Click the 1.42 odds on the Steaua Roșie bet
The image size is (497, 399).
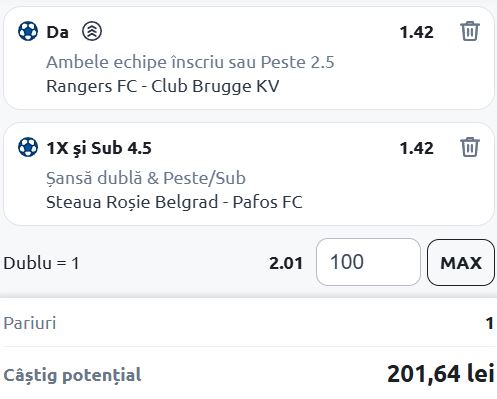pos(417,148)
